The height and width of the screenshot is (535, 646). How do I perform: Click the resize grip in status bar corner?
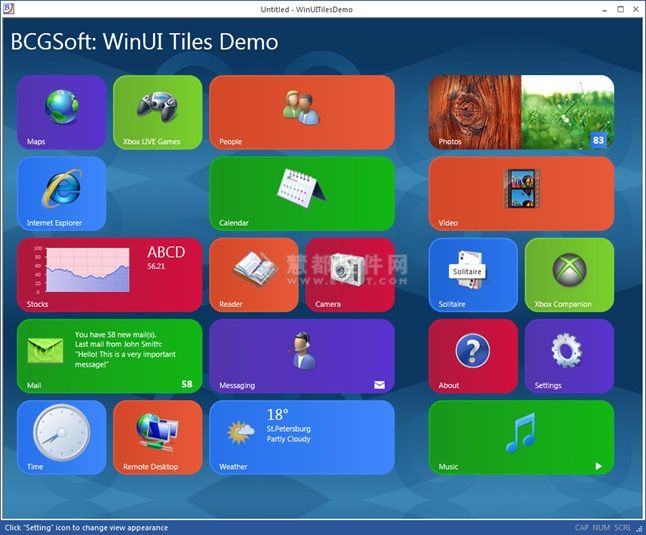pos(639,529)
